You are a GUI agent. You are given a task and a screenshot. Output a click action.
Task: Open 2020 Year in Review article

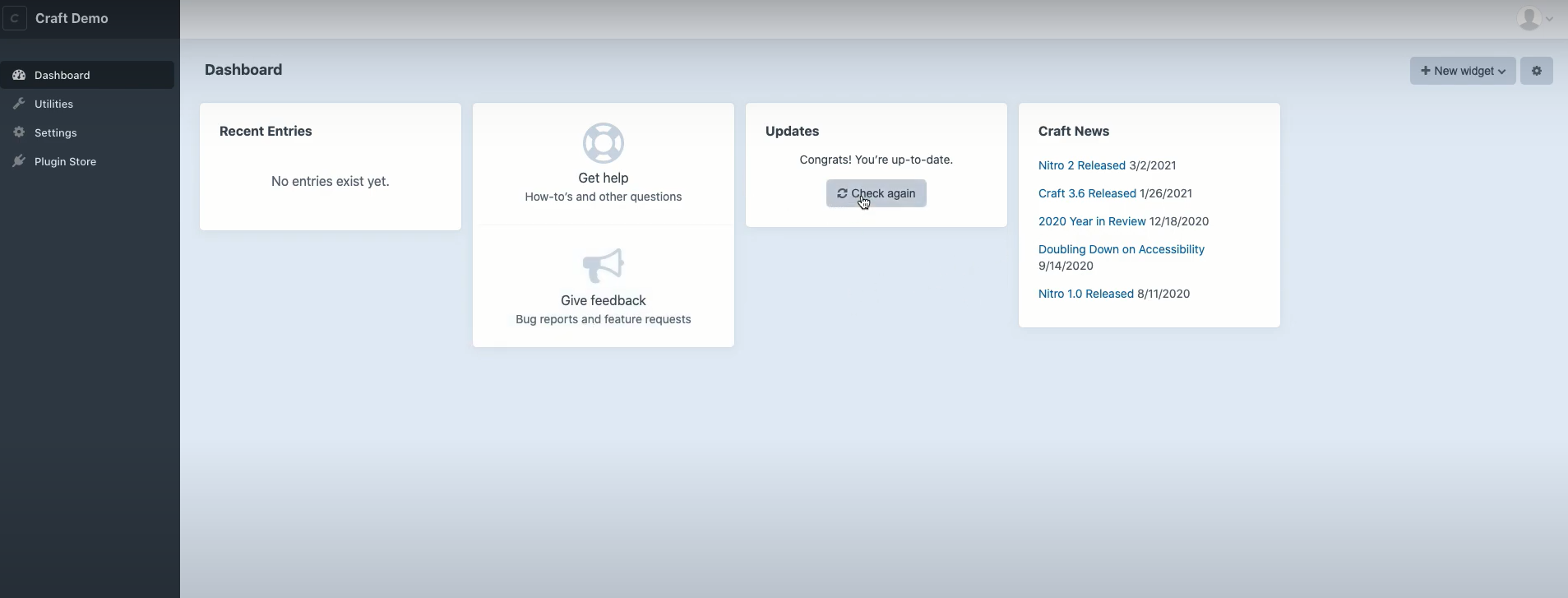coord(1092,221)
